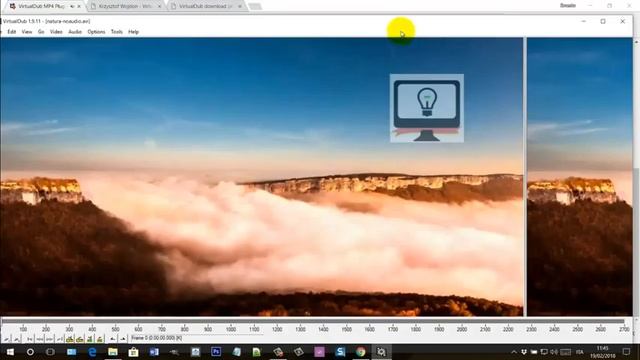640x360 pixels.
Task: Jump to the end of the video
Action: click(x=60, y=339)
